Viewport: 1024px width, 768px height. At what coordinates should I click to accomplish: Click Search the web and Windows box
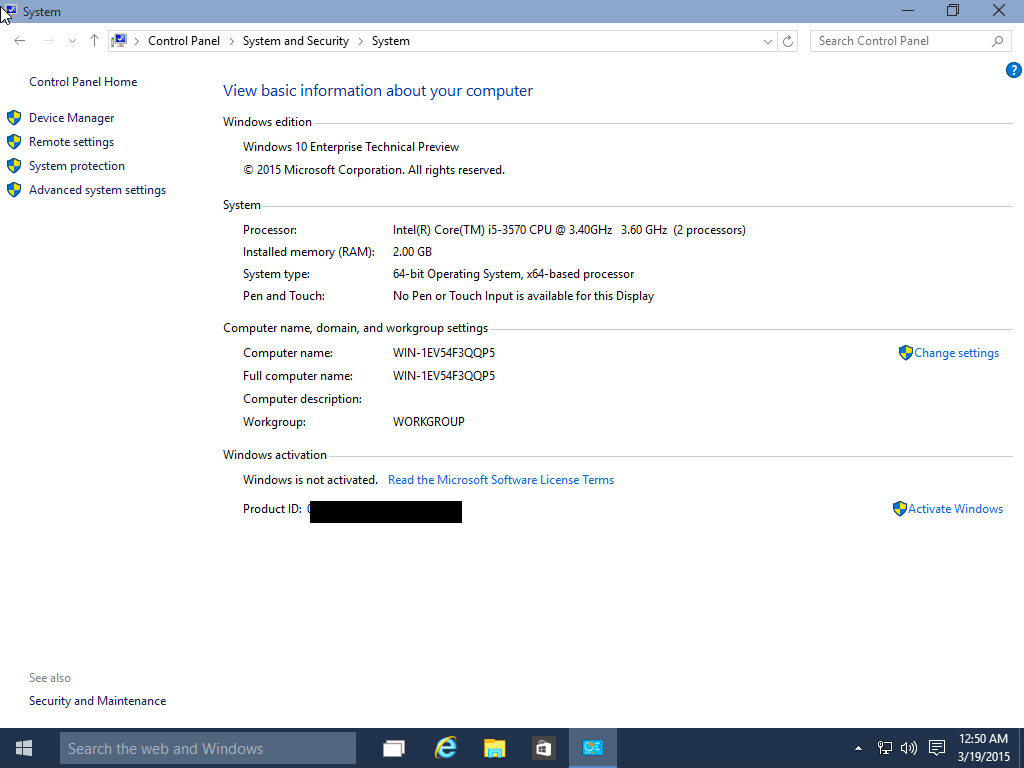(208, 748)
